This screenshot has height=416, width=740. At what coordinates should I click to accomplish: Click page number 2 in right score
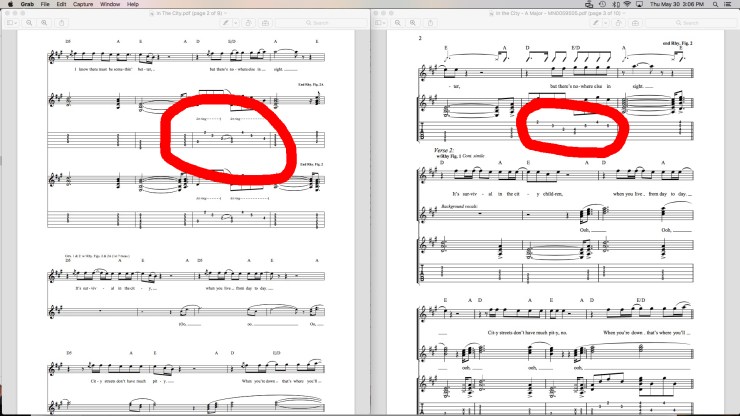coord(420,38)
